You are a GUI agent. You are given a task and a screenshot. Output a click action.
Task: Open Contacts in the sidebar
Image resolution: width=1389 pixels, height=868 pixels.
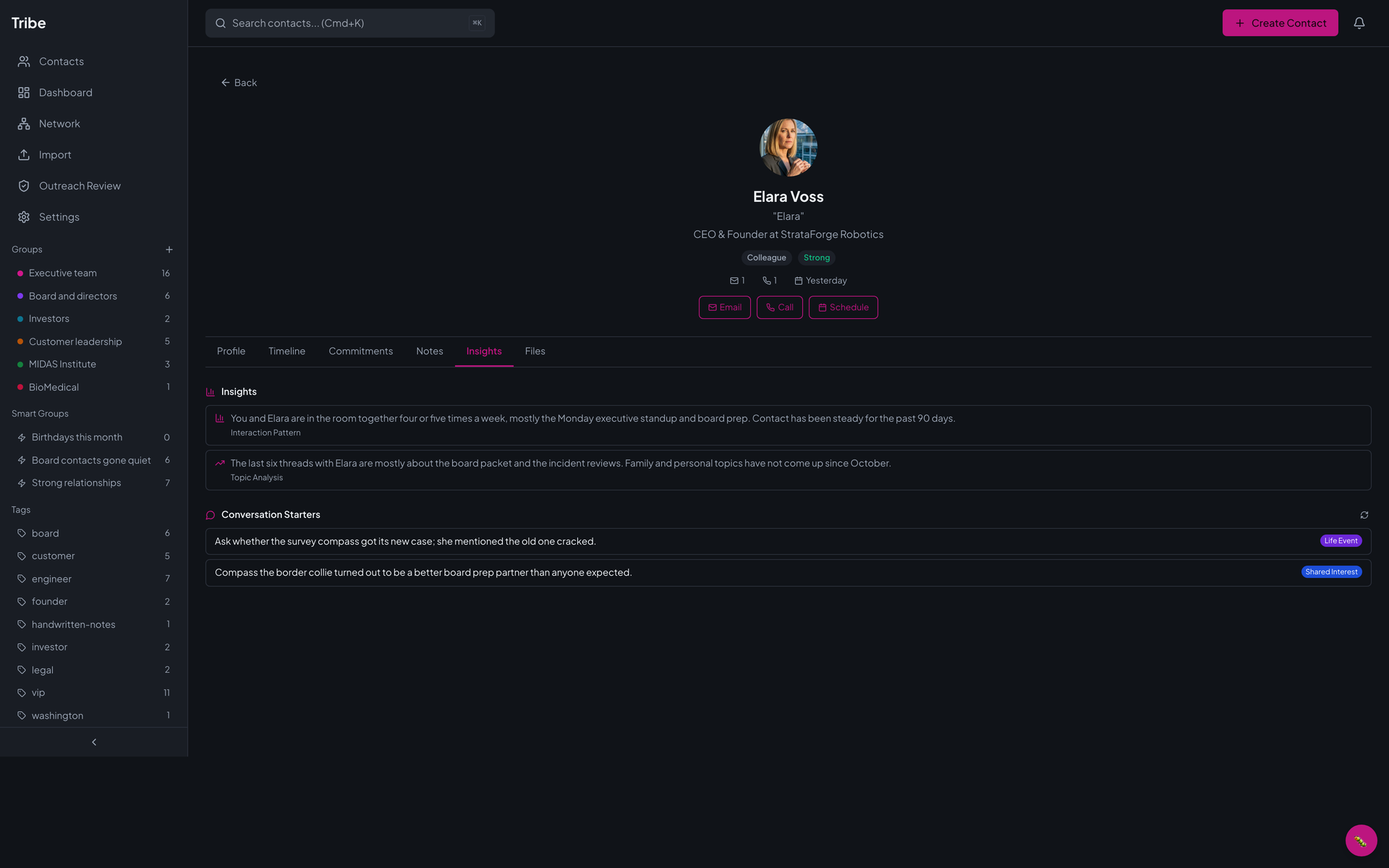click(94, 61)
